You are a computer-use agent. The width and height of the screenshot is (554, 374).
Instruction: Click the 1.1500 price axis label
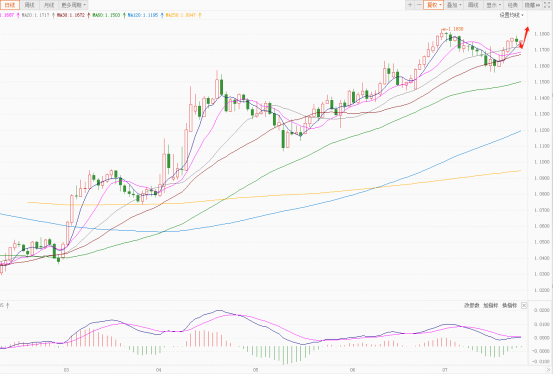(x=542, y=82)
